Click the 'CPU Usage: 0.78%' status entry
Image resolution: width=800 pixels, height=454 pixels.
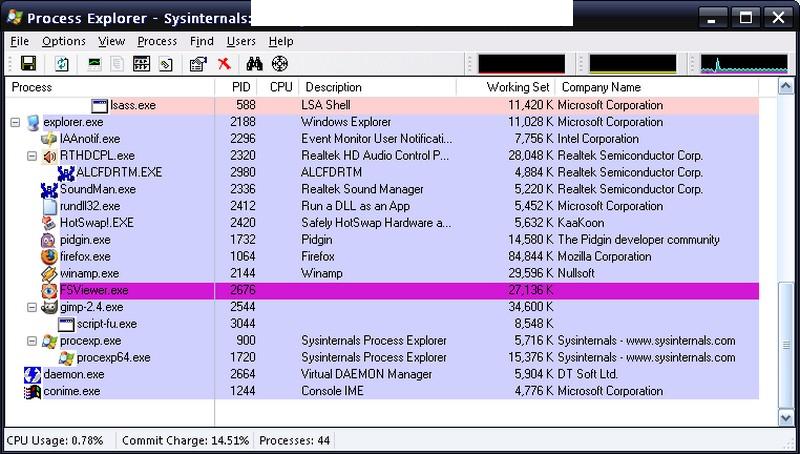(x=55, y=441)
